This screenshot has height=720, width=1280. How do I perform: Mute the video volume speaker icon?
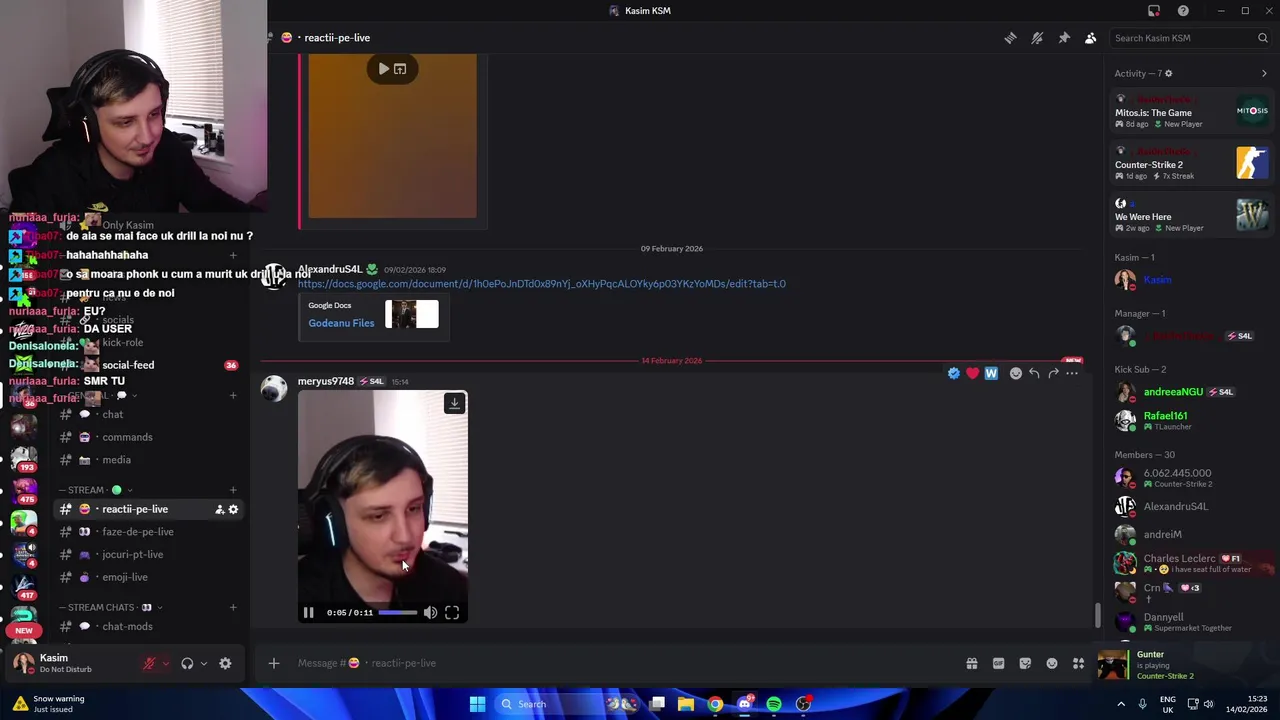click(x=430, y=612)
